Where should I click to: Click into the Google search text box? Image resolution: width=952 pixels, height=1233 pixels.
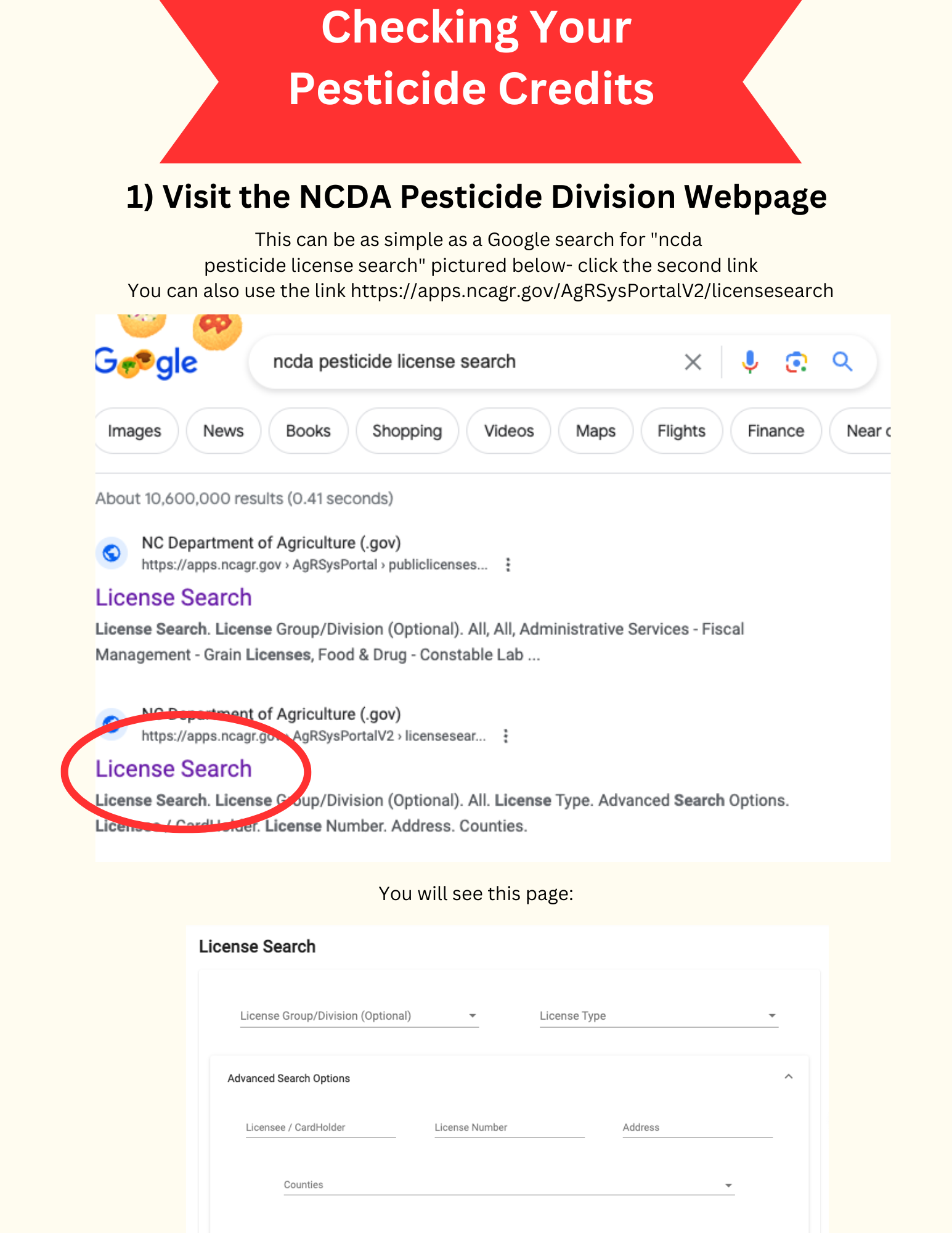(468, 362)
